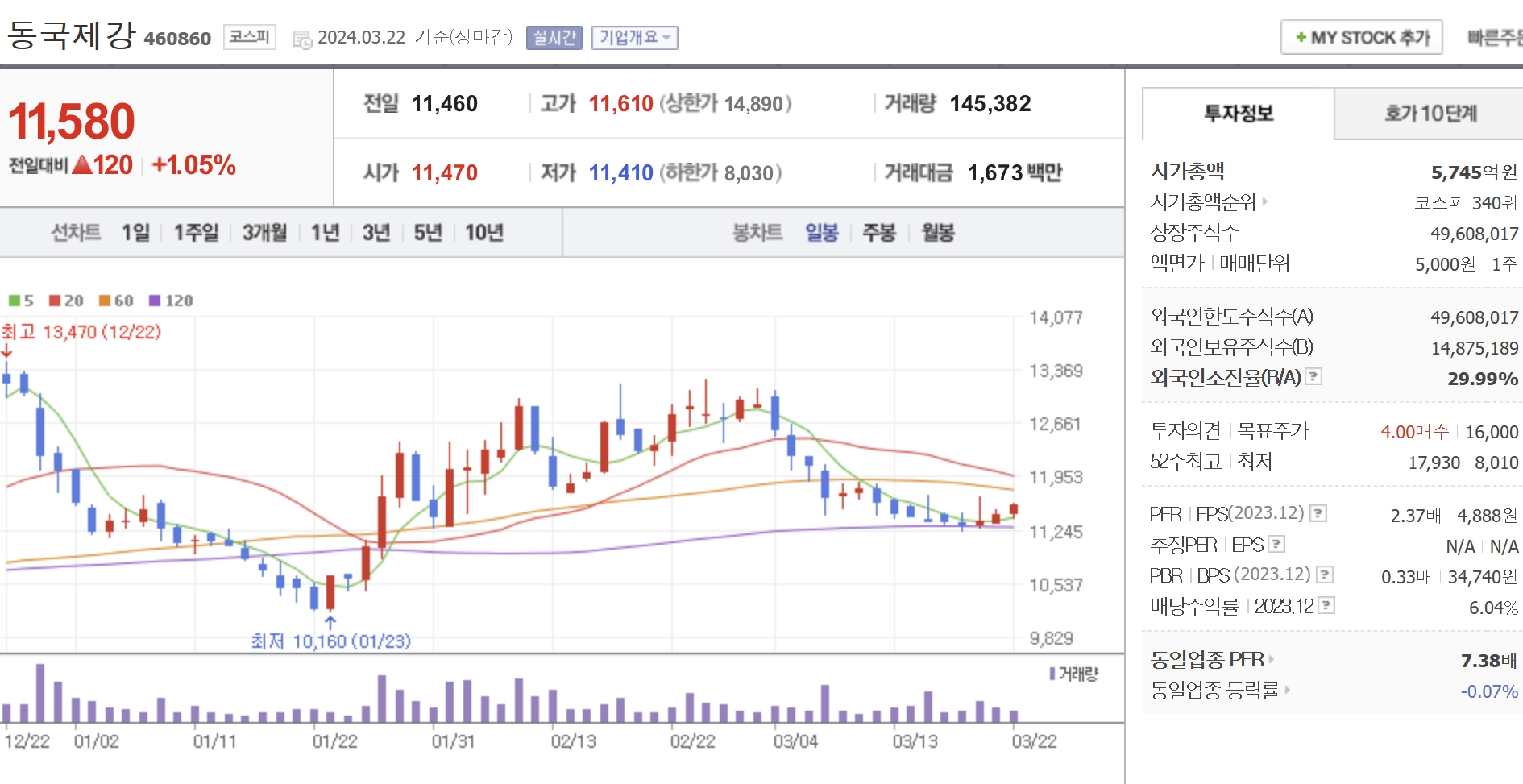The width and height of the screenshot is (1523, 784).
Task: Open the help icon next to 추정PER EPS
Action: pos(1276,544)
